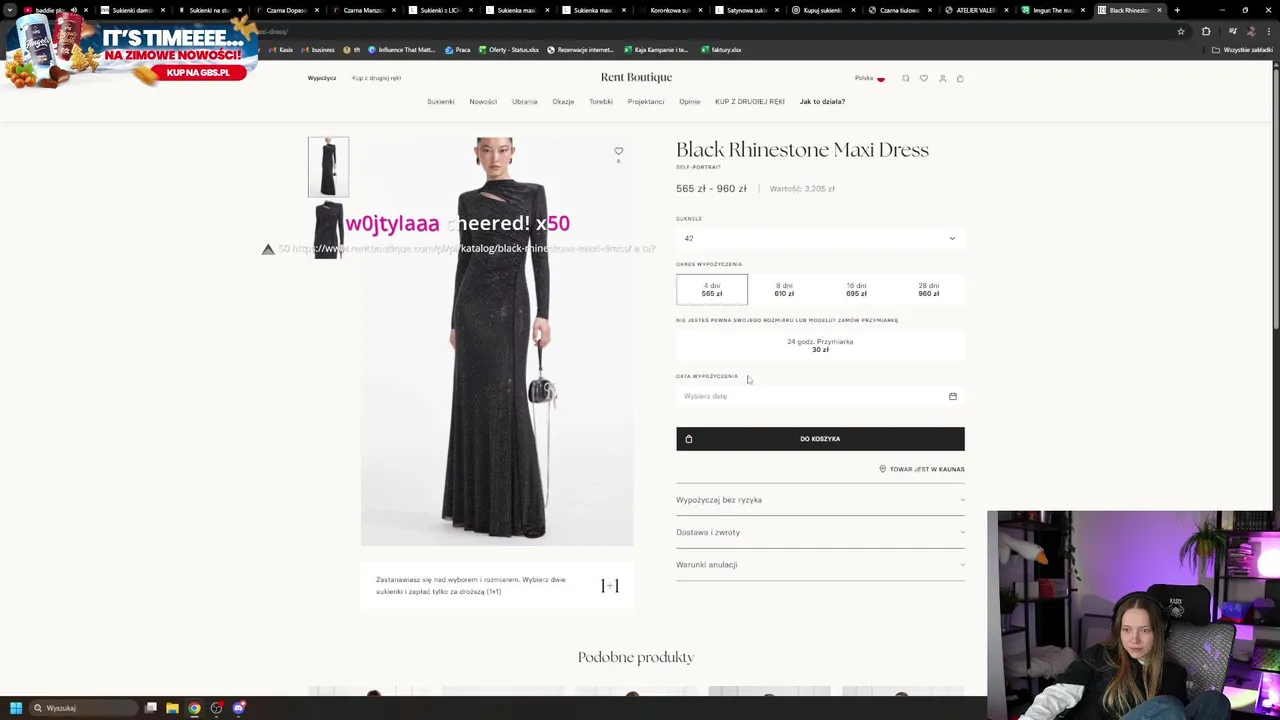Open the Kaxix bookmark
The height and width of the screenshot is (720, 1280).
coord(281,49)
